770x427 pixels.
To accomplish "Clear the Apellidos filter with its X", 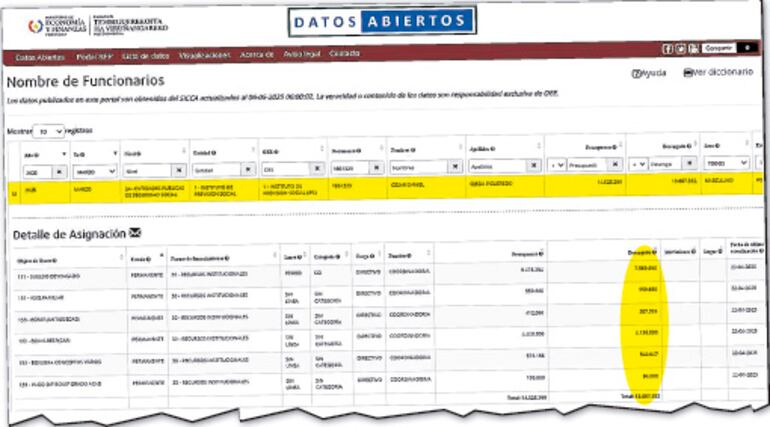I will (534, 167).
